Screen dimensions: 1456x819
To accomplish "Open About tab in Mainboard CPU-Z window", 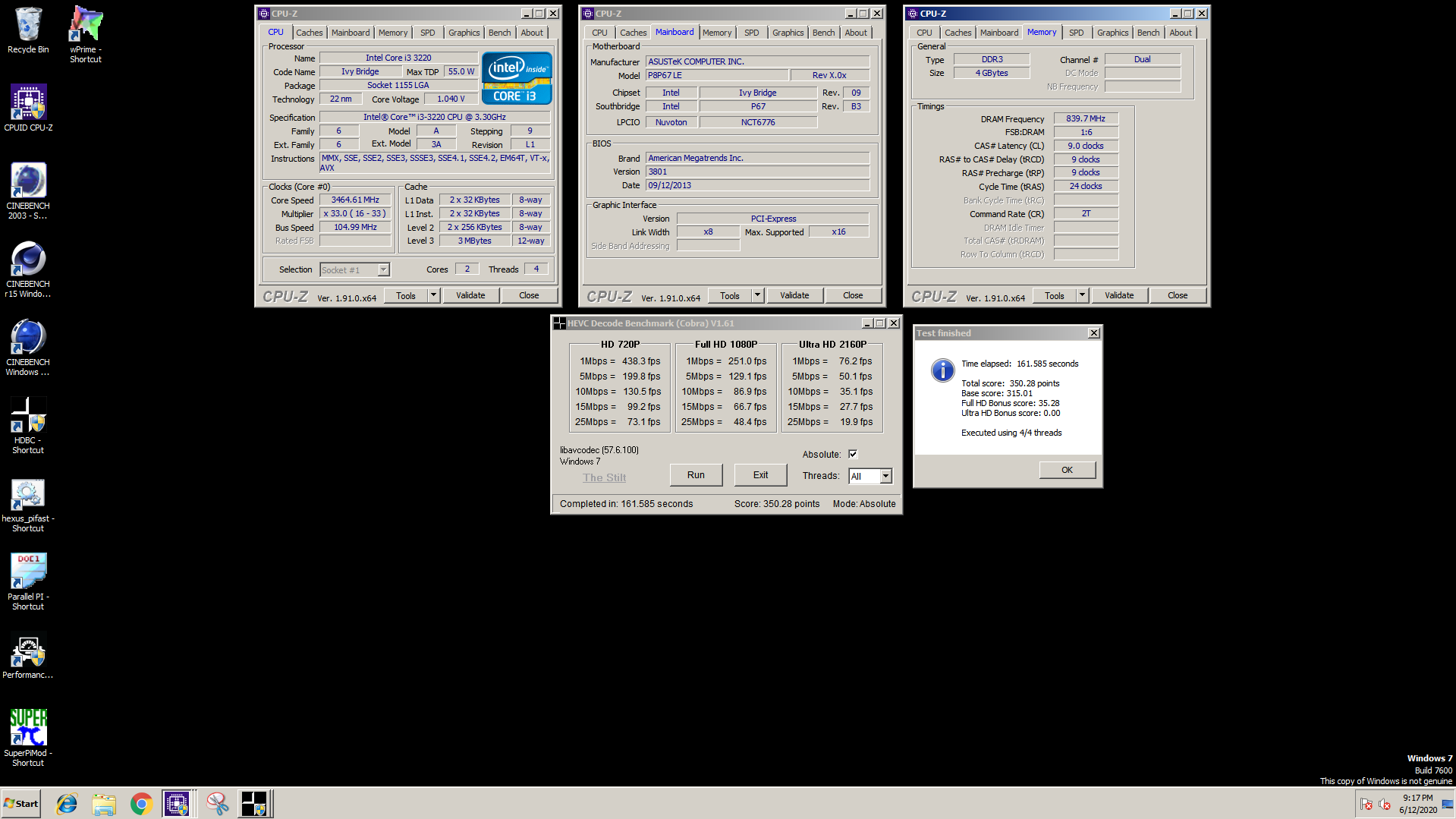I will [x=856, y=33].
